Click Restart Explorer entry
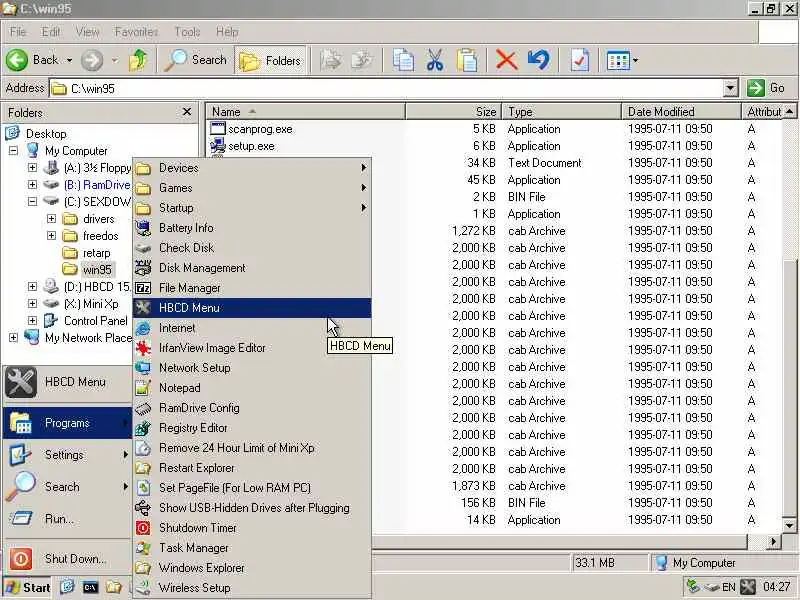 (252, 468)
